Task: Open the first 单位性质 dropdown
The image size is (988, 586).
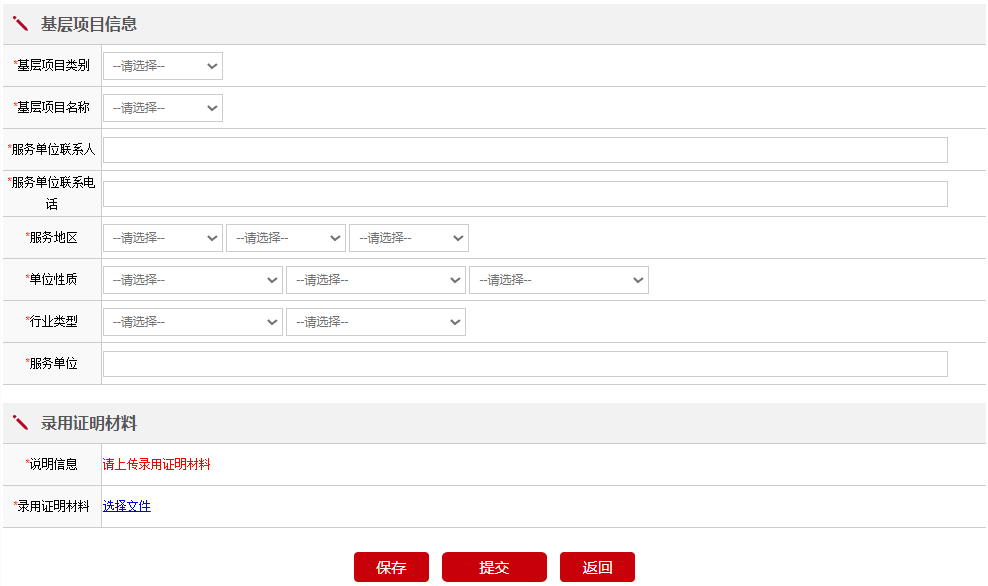Action: (x=193, y=280)
